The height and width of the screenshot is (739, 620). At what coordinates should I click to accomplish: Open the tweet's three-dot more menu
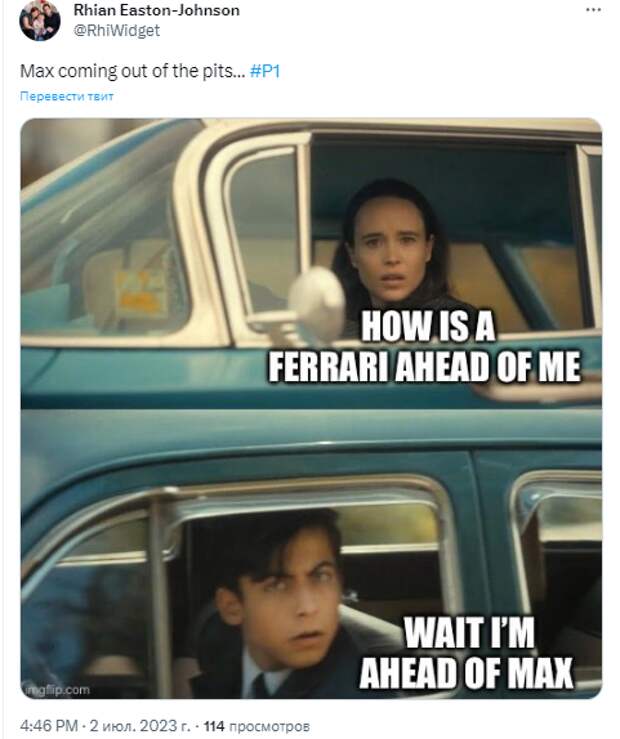pos(593,10)
